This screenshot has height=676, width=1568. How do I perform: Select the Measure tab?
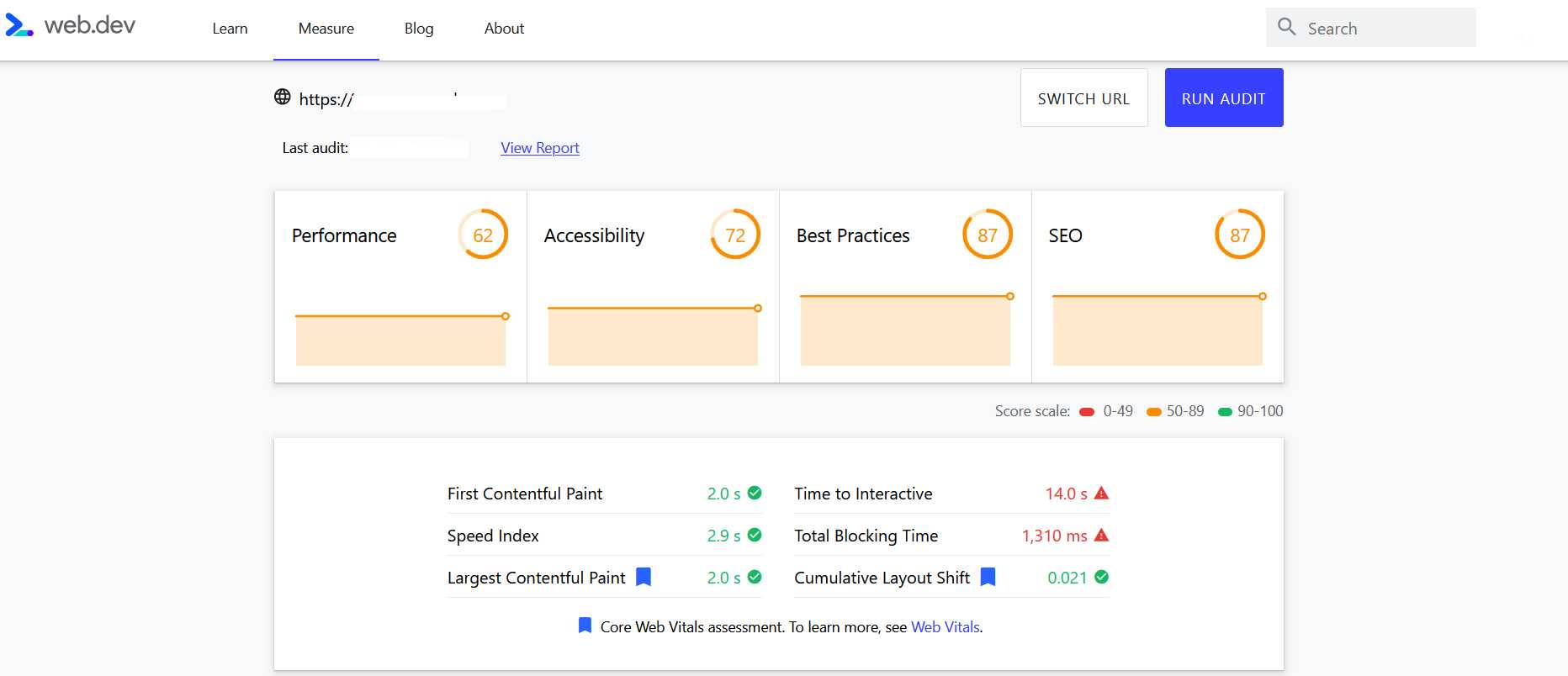pyautogui.click(x=326, y=29)
